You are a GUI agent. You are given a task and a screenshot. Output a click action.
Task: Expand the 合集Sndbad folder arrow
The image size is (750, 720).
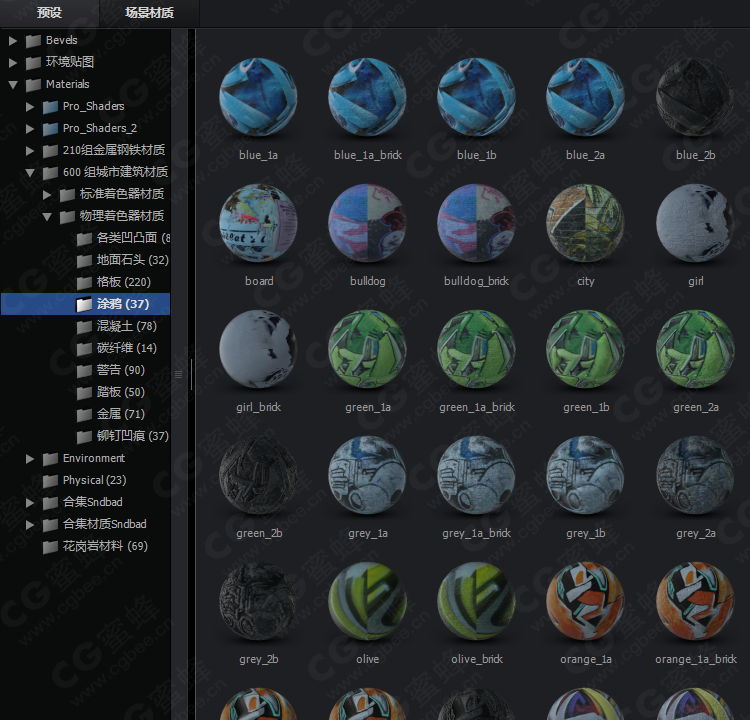point(30,503)
